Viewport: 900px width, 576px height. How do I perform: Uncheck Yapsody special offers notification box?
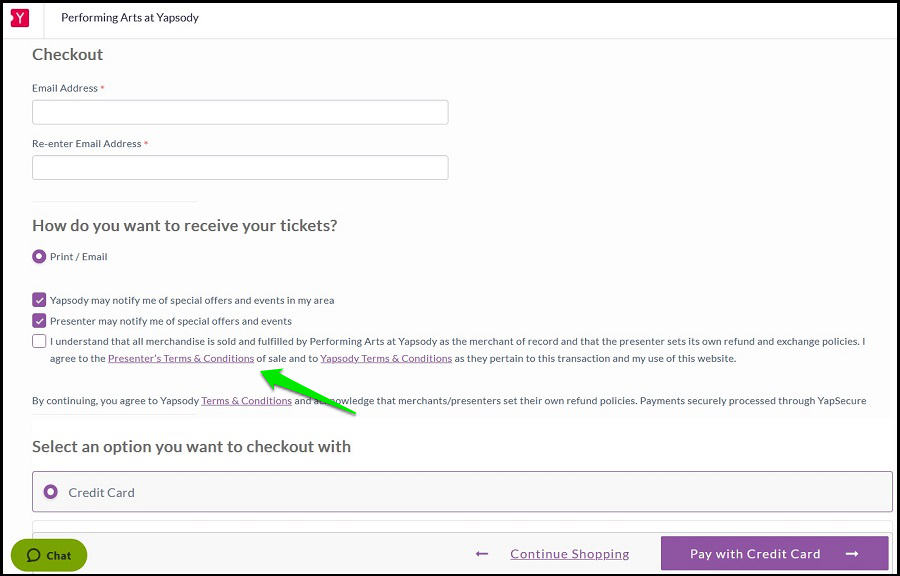(39, 299)
